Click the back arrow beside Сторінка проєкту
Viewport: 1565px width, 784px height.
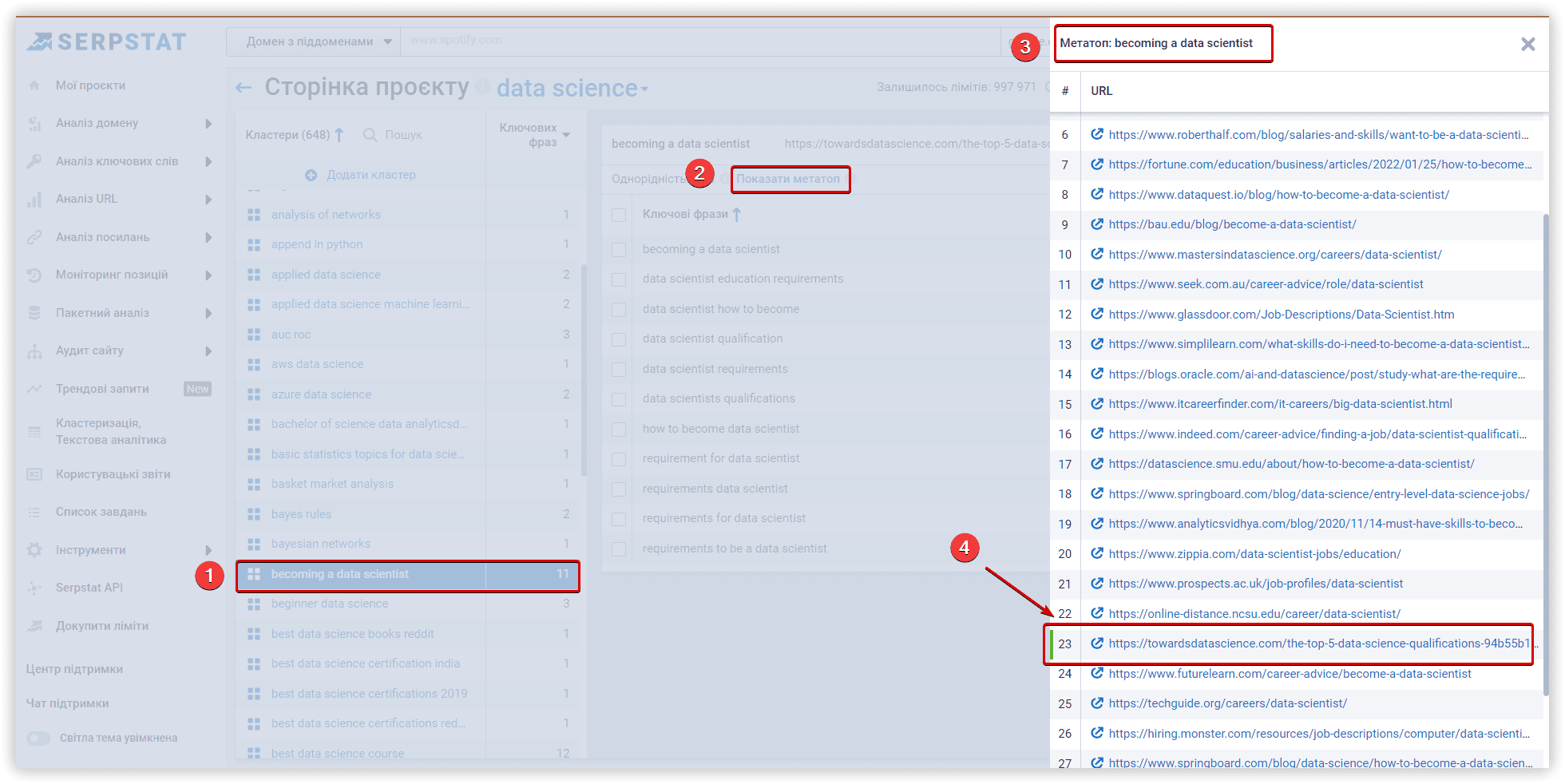click(x=244, y=88)
